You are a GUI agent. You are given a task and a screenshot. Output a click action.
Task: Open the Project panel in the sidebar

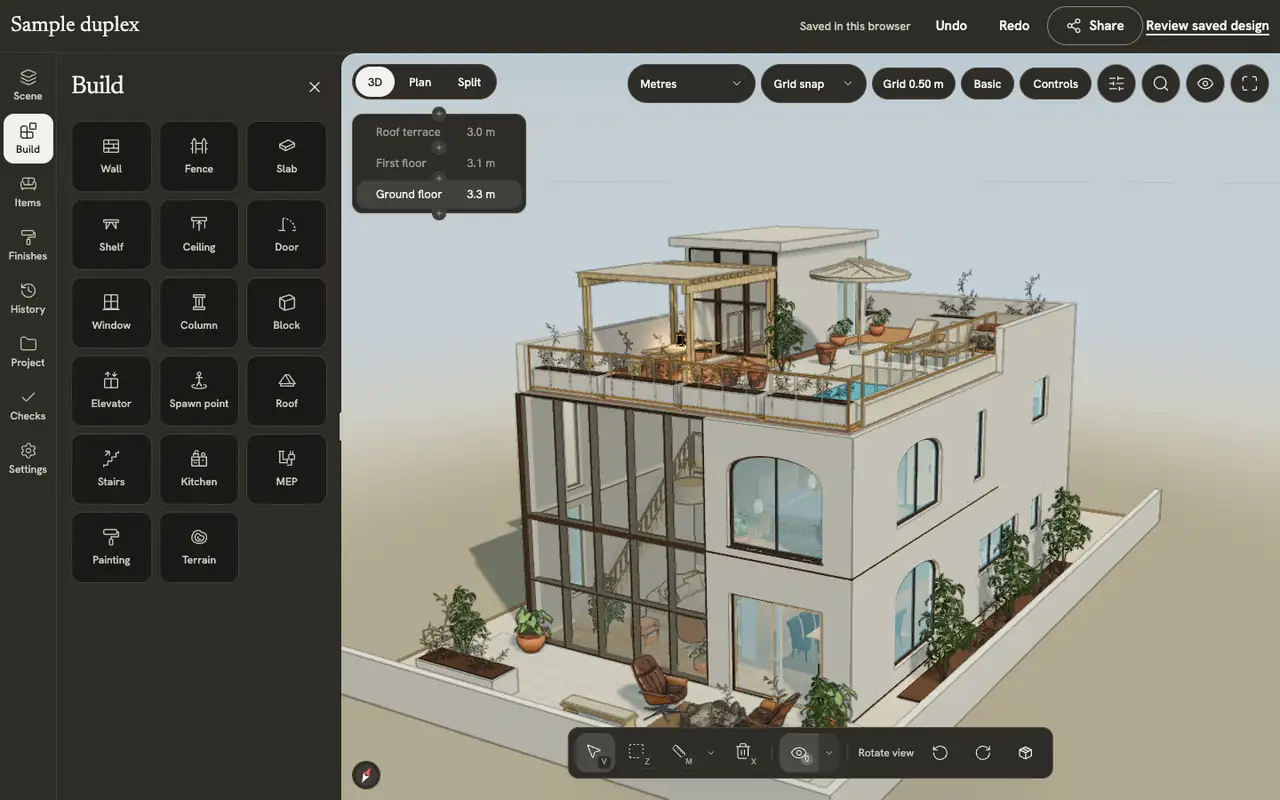(28, 351)
